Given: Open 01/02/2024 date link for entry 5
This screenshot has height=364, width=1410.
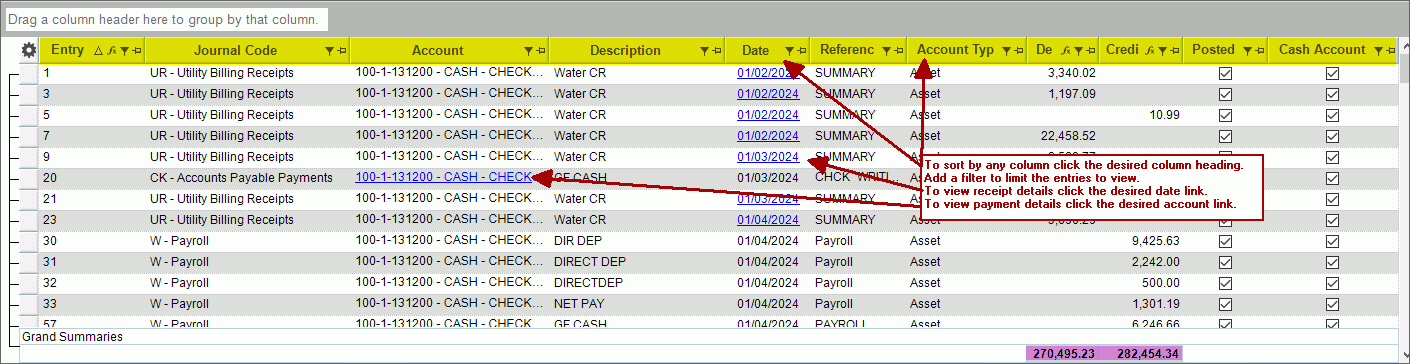Looking at the screenshot, I should [x=768, y=115].
